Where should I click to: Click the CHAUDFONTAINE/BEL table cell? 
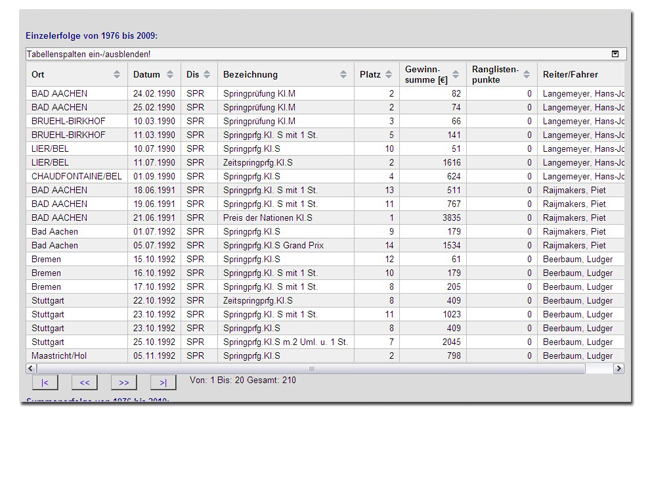[76, 176]
